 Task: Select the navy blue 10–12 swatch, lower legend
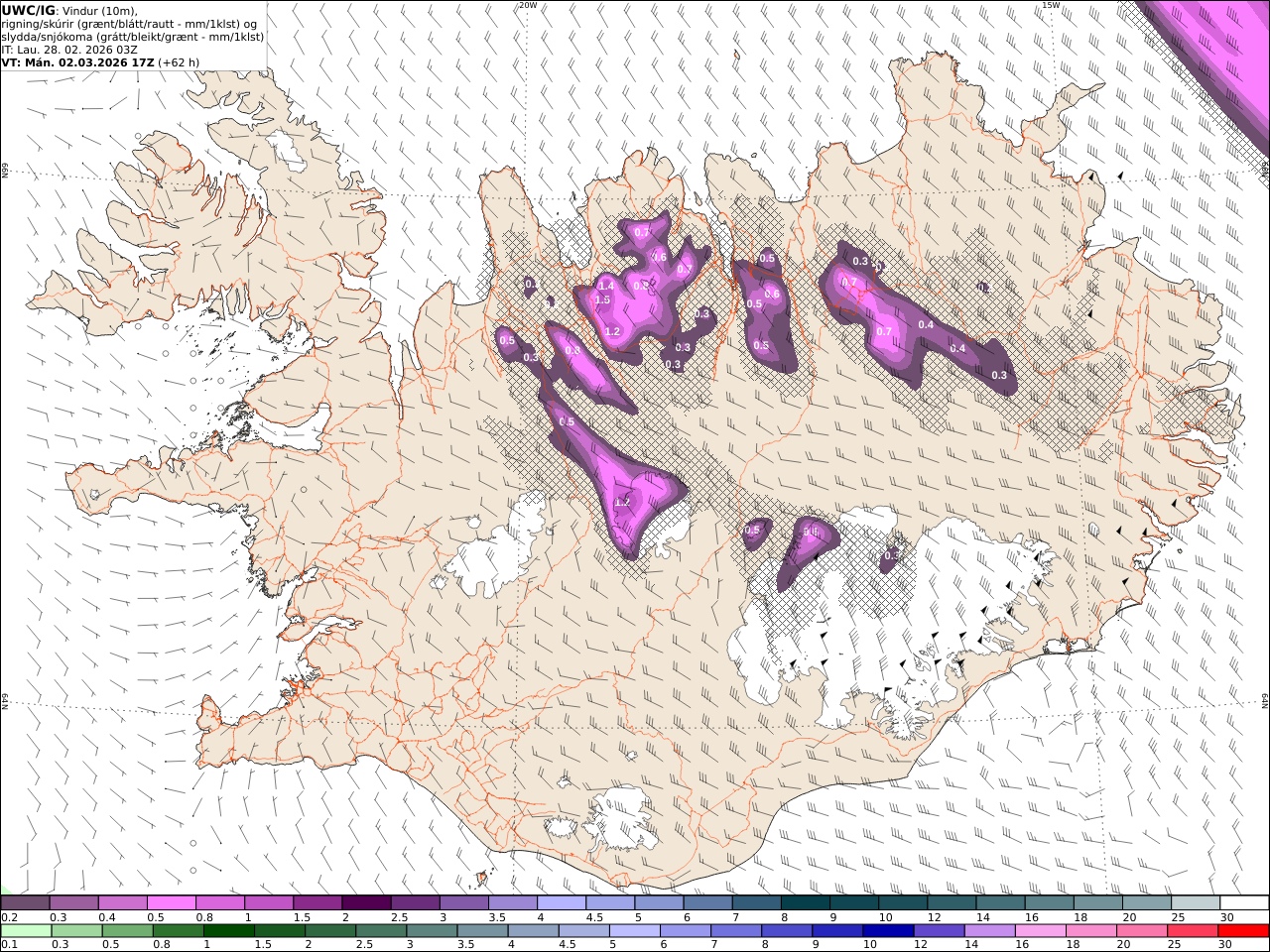pos(888,931)
